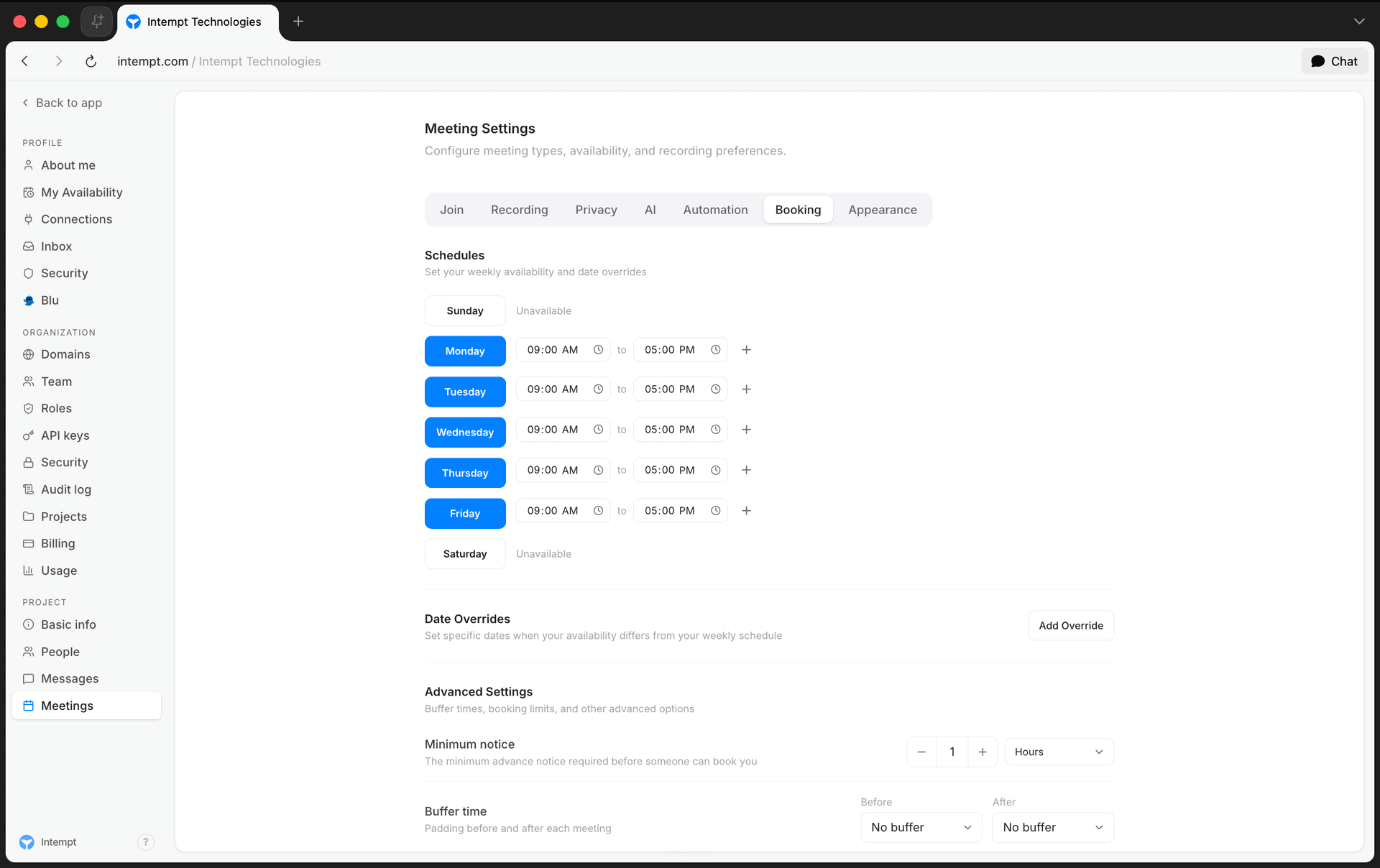The width and height of the screenshot is (1380, 868).
Task: Click the minimum notice number field
Action: [952, 752]
